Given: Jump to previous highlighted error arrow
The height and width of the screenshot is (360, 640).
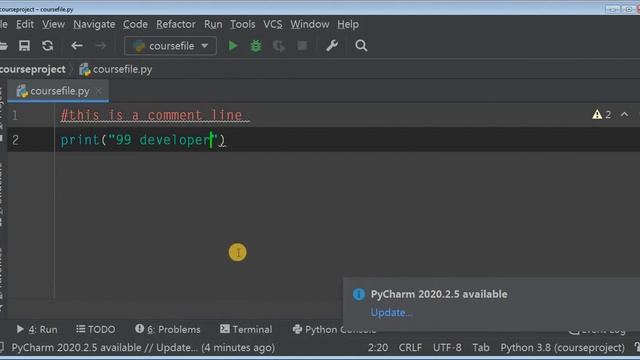Looking at the screenshot, I should (x=624, y=115).
